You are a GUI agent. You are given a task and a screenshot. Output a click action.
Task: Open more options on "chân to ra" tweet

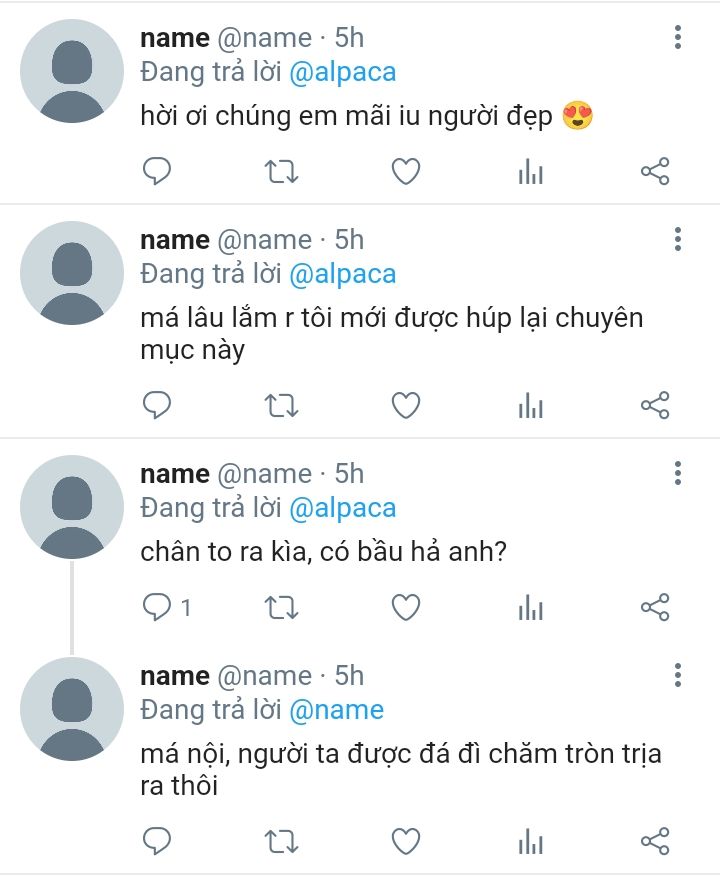tap(678, 473)
